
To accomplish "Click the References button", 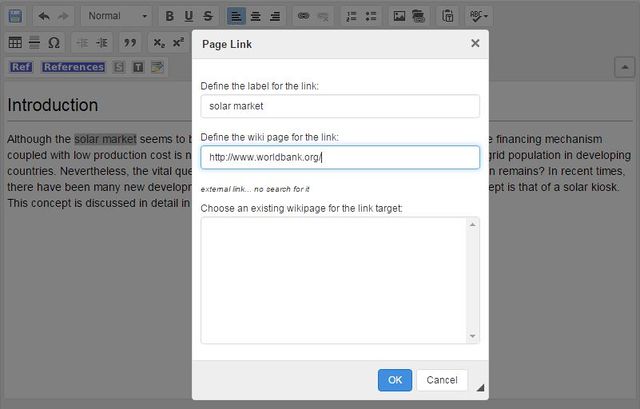I will point(73,67).
